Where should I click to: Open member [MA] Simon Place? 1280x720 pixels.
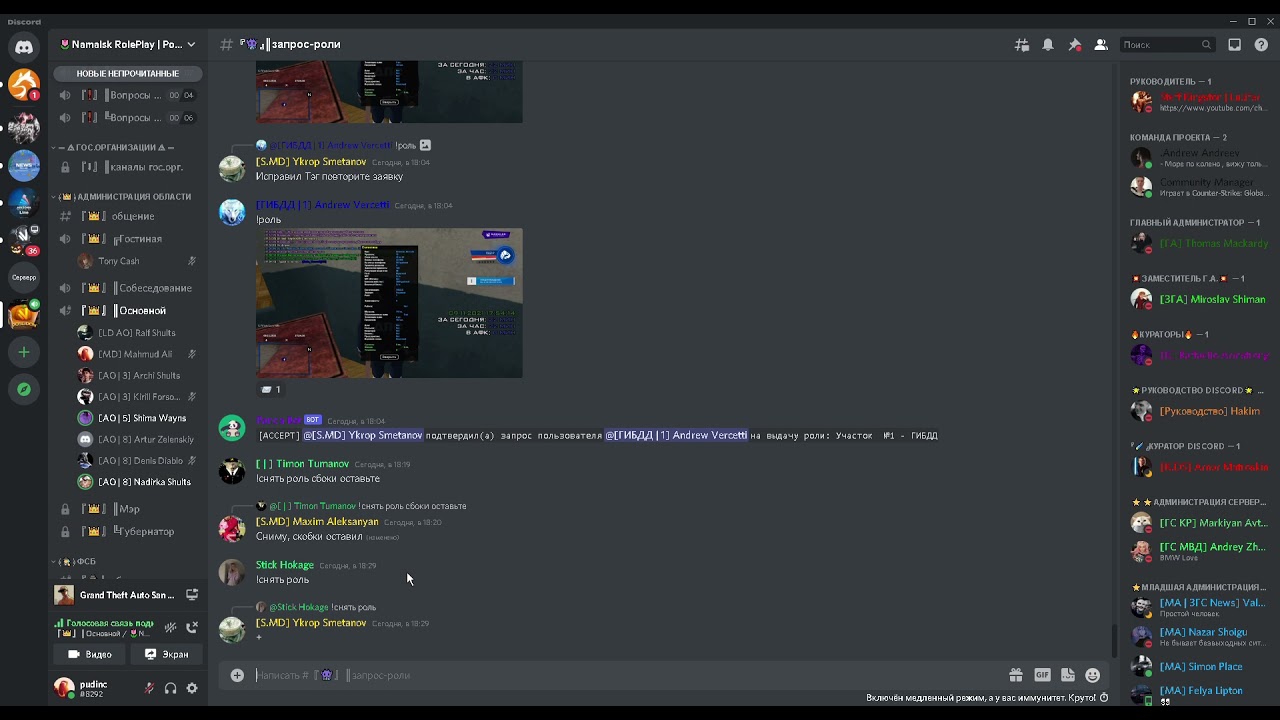tap(1199, 667)
